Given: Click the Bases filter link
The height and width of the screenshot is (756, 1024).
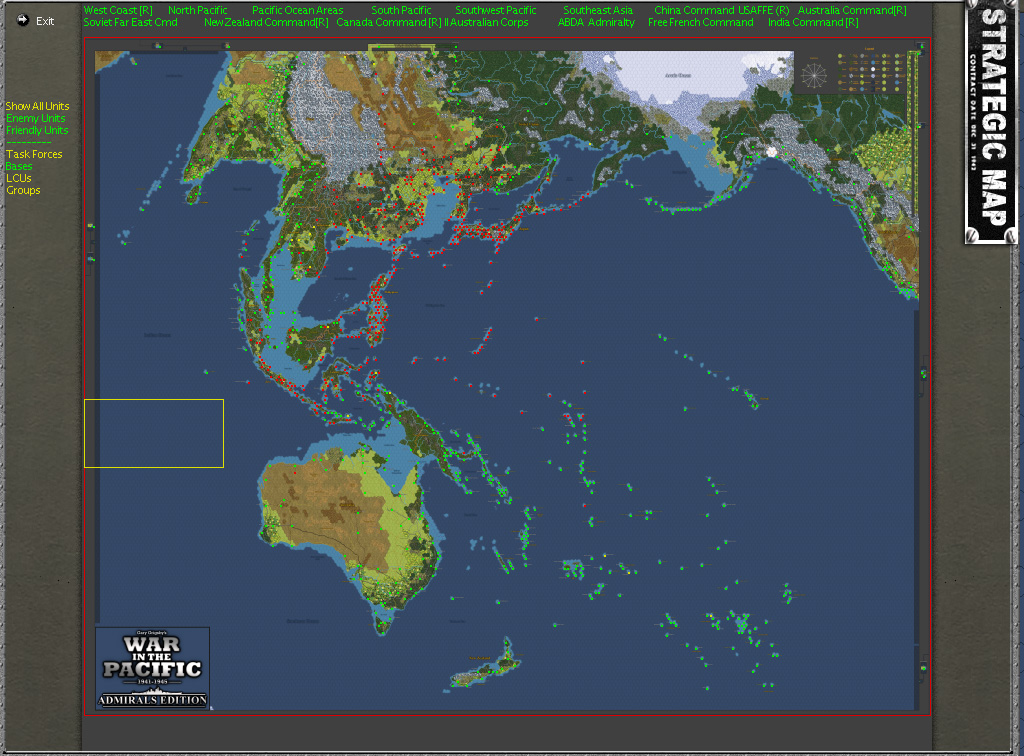Looking at the screenshot, I should [x=17, y=166].
